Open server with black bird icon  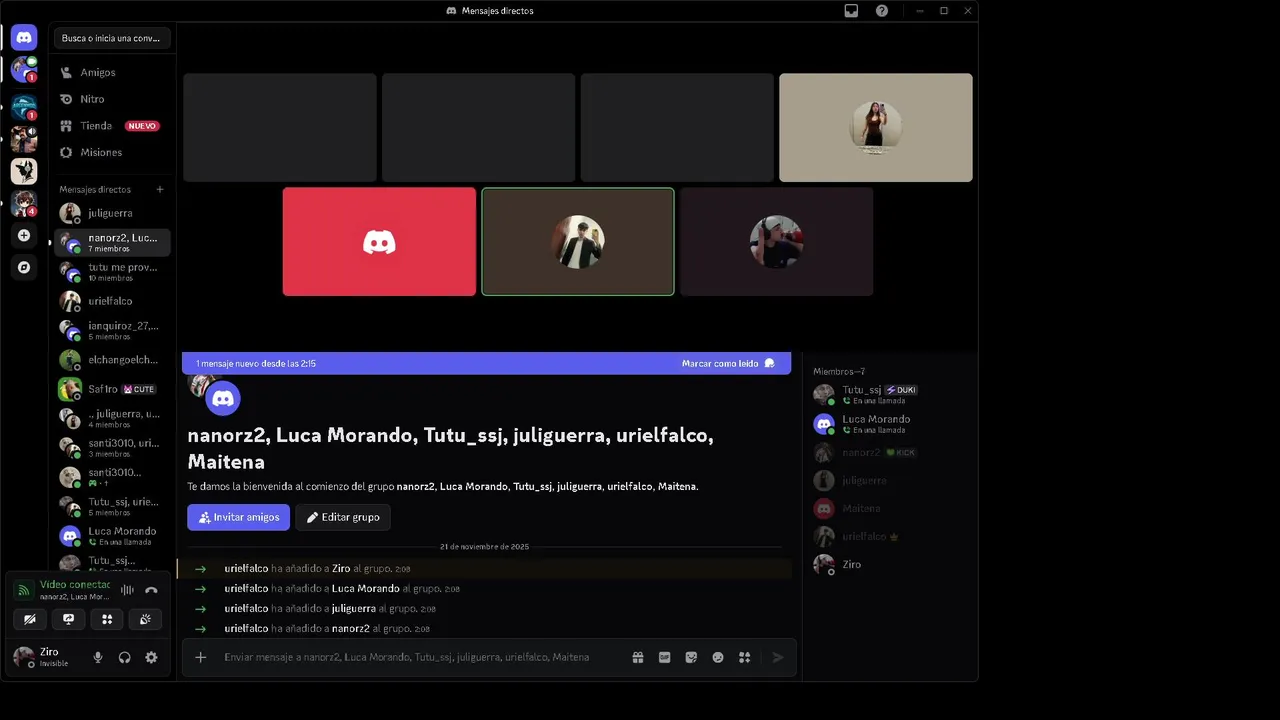[x=24, y=171]
